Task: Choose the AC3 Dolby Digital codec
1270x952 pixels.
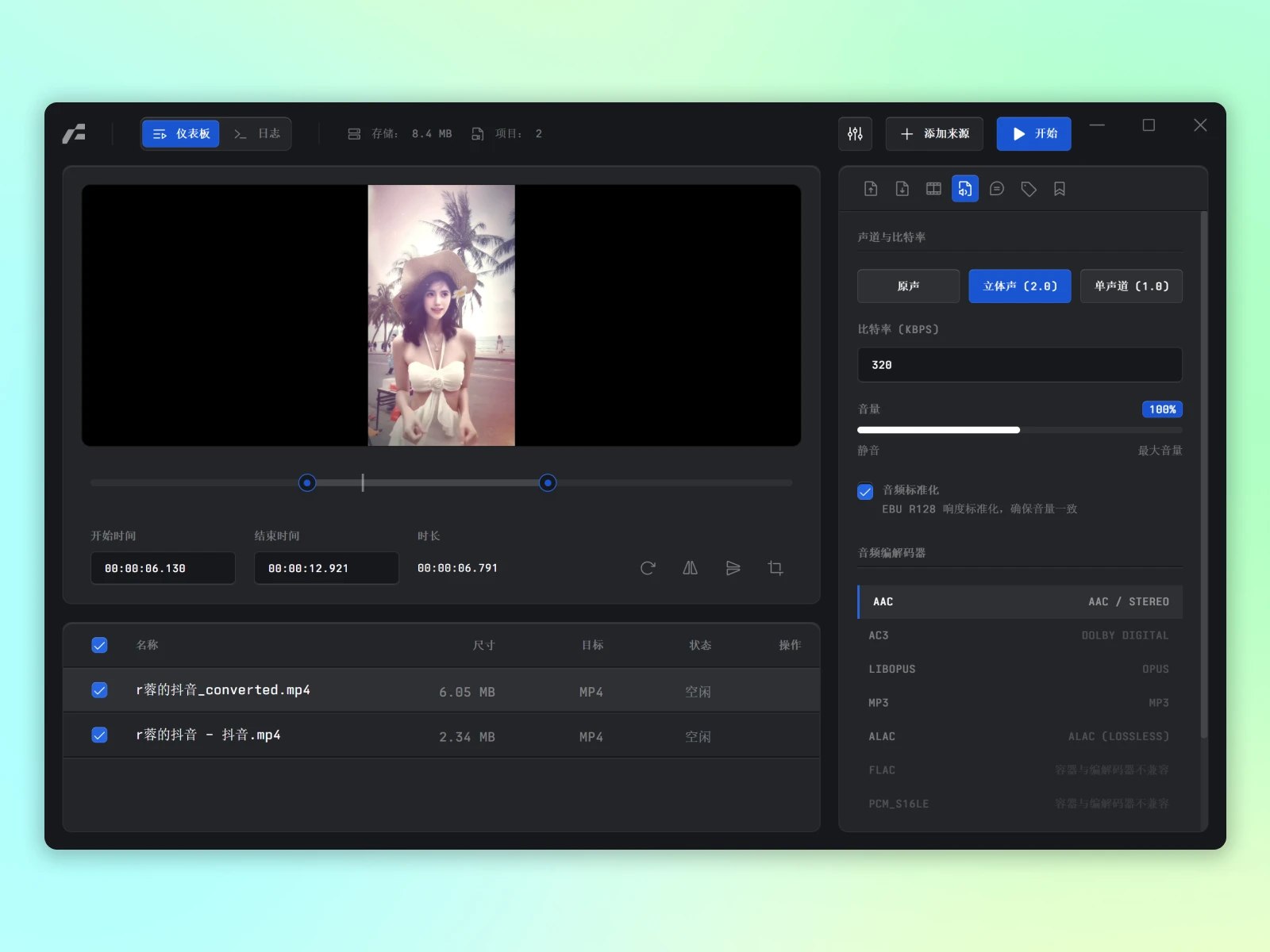Action: (x=1019, y=635)
